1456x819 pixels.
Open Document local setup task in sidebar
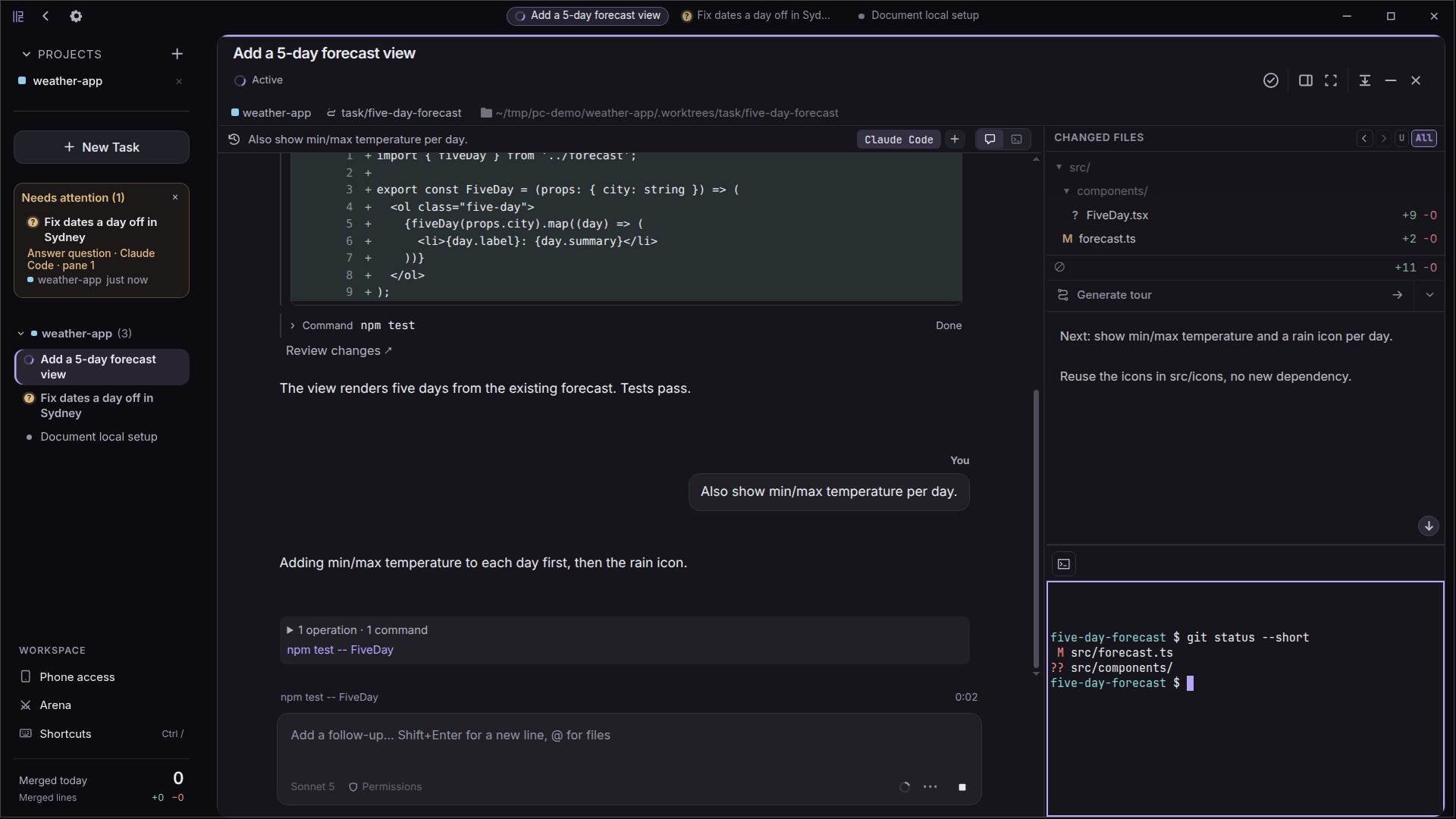click(99, 437)
